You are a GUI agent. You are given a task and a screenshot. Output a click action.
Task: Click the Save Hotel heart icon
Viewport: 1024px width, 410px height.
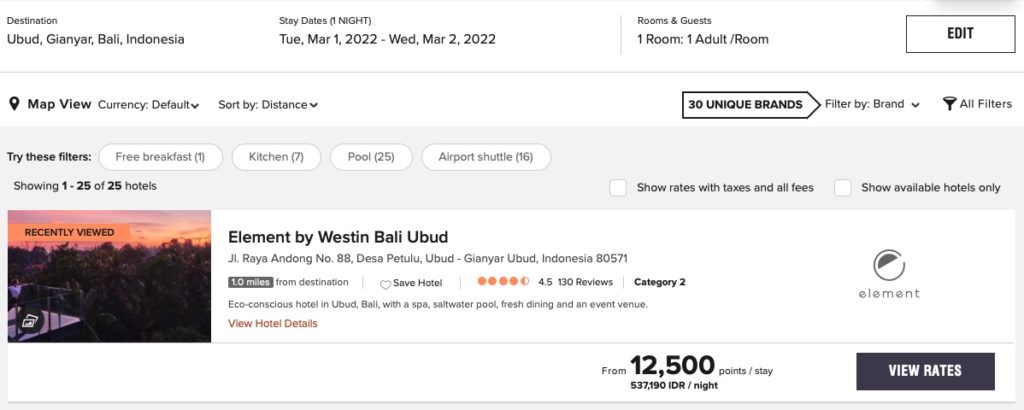385,284
